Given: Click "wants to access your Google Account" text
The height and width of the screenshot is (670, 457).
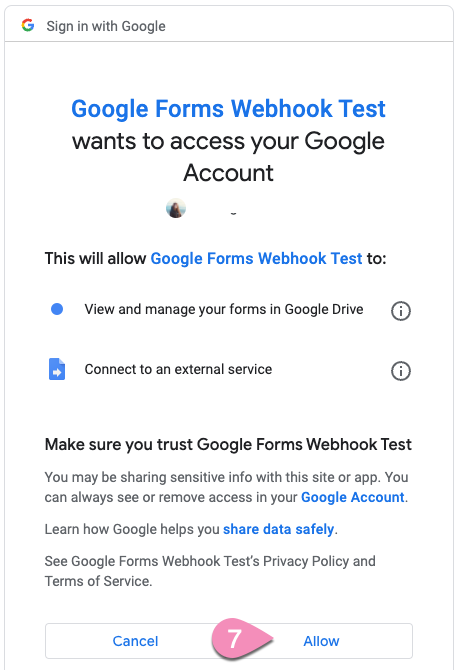Looking at the screenshot, I should (228, 157).
